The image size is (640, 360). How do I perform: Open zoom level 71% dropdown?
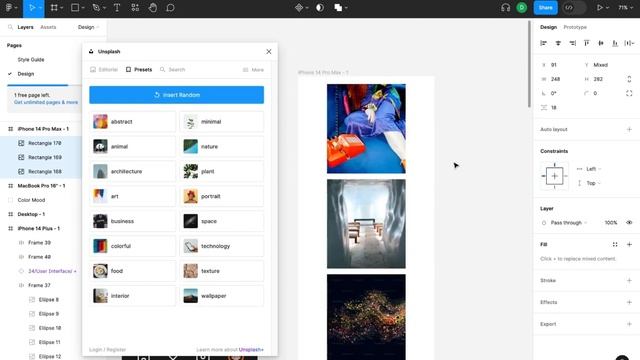click(625, 8)
